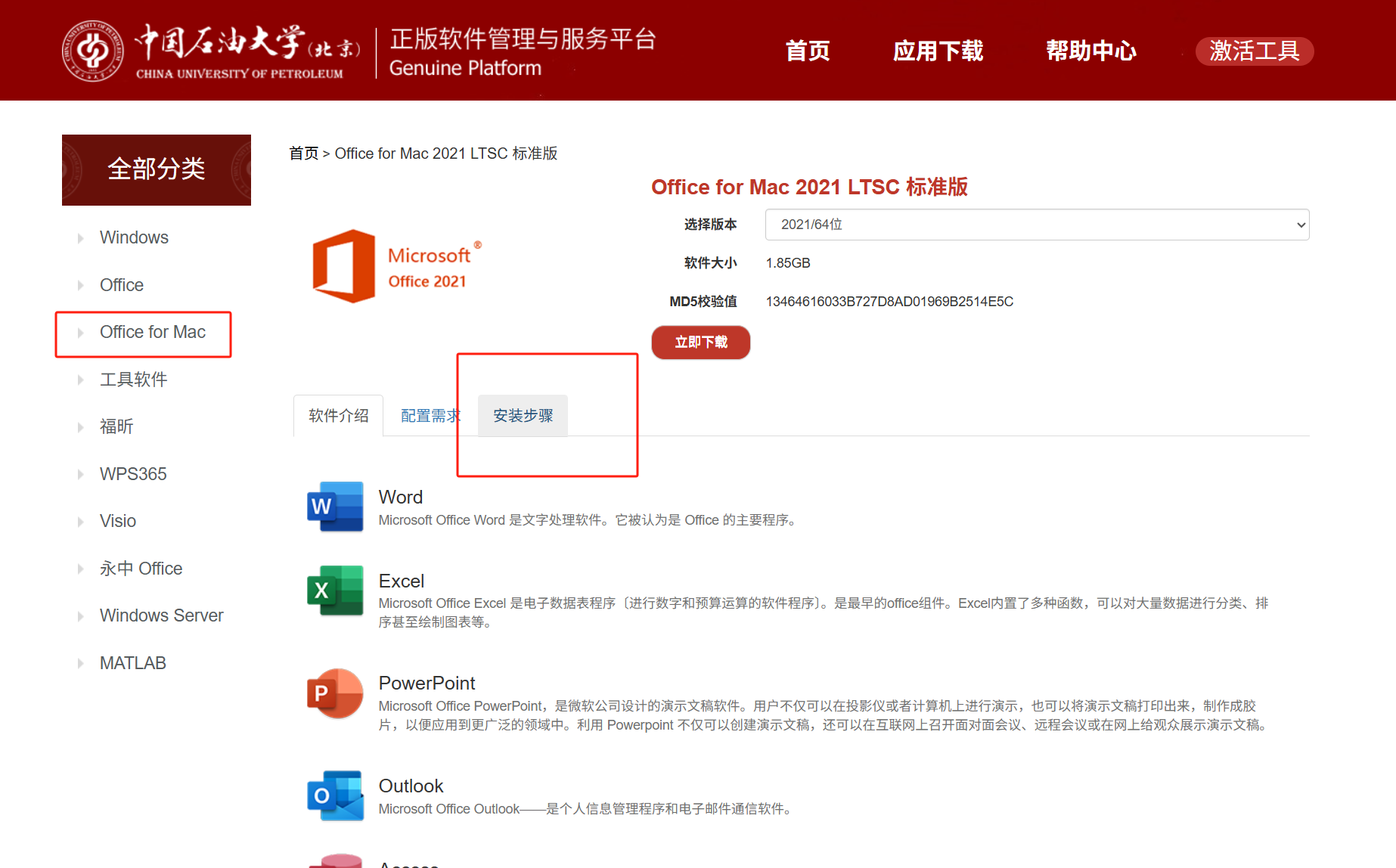Click the China University of Petroleum logo
Screen dimensions: 1396x868
[92, 51]
